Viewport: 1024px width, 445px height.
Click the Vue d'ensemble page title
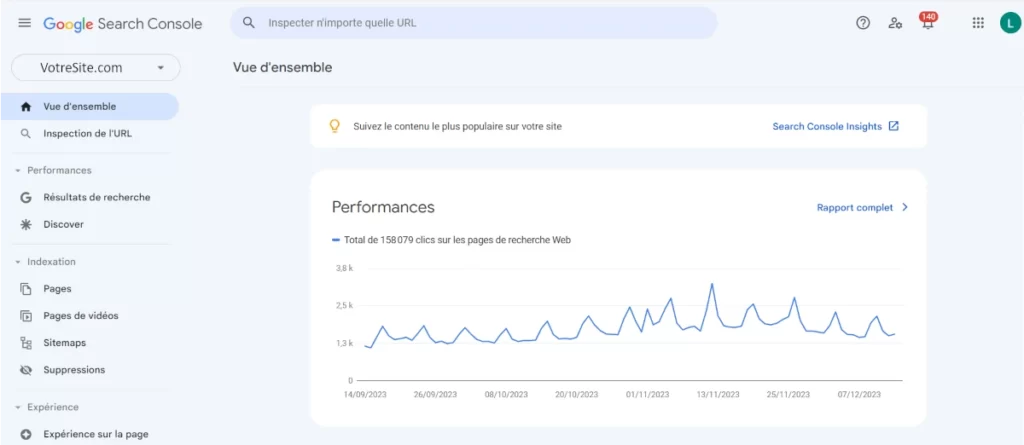(x=282, y=67)
